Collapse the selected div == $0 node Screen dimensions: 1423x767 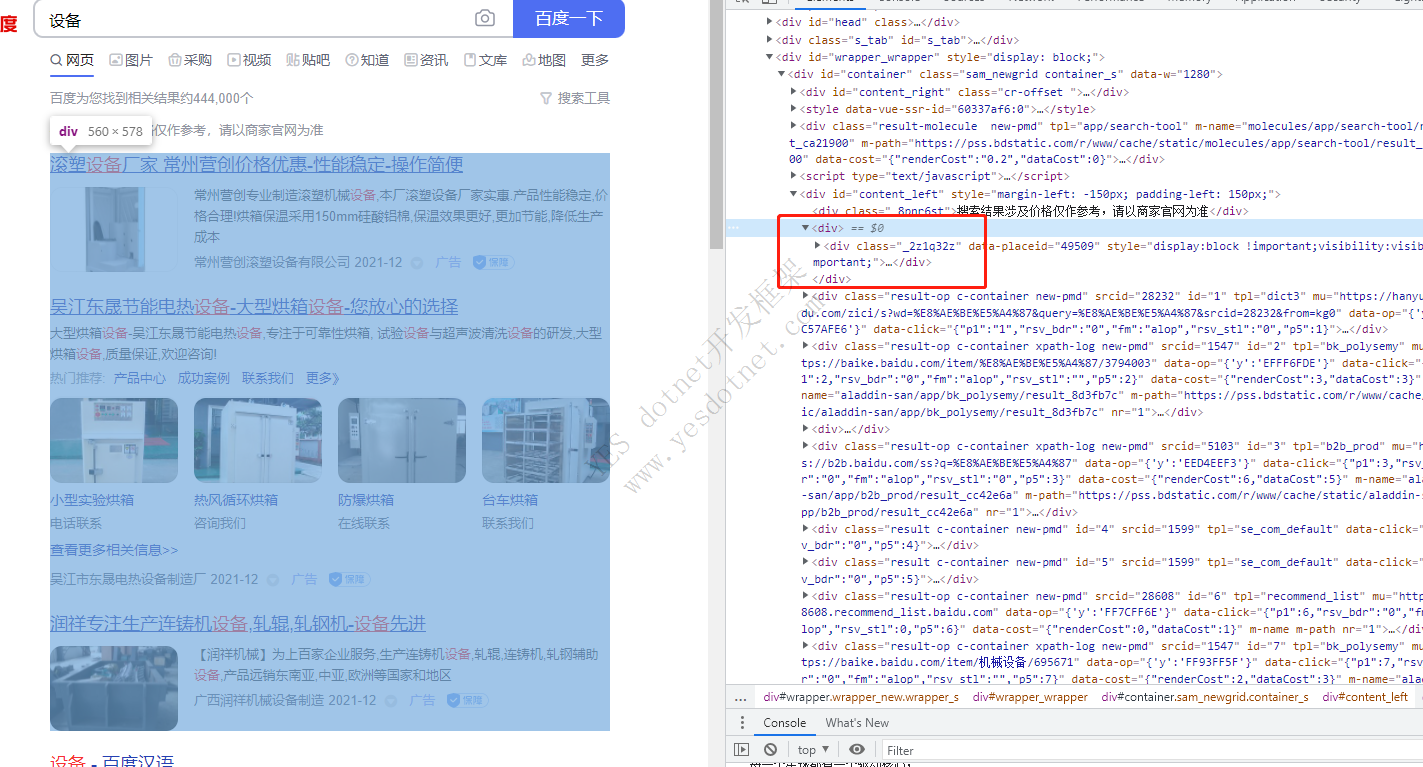coord(805,228)
